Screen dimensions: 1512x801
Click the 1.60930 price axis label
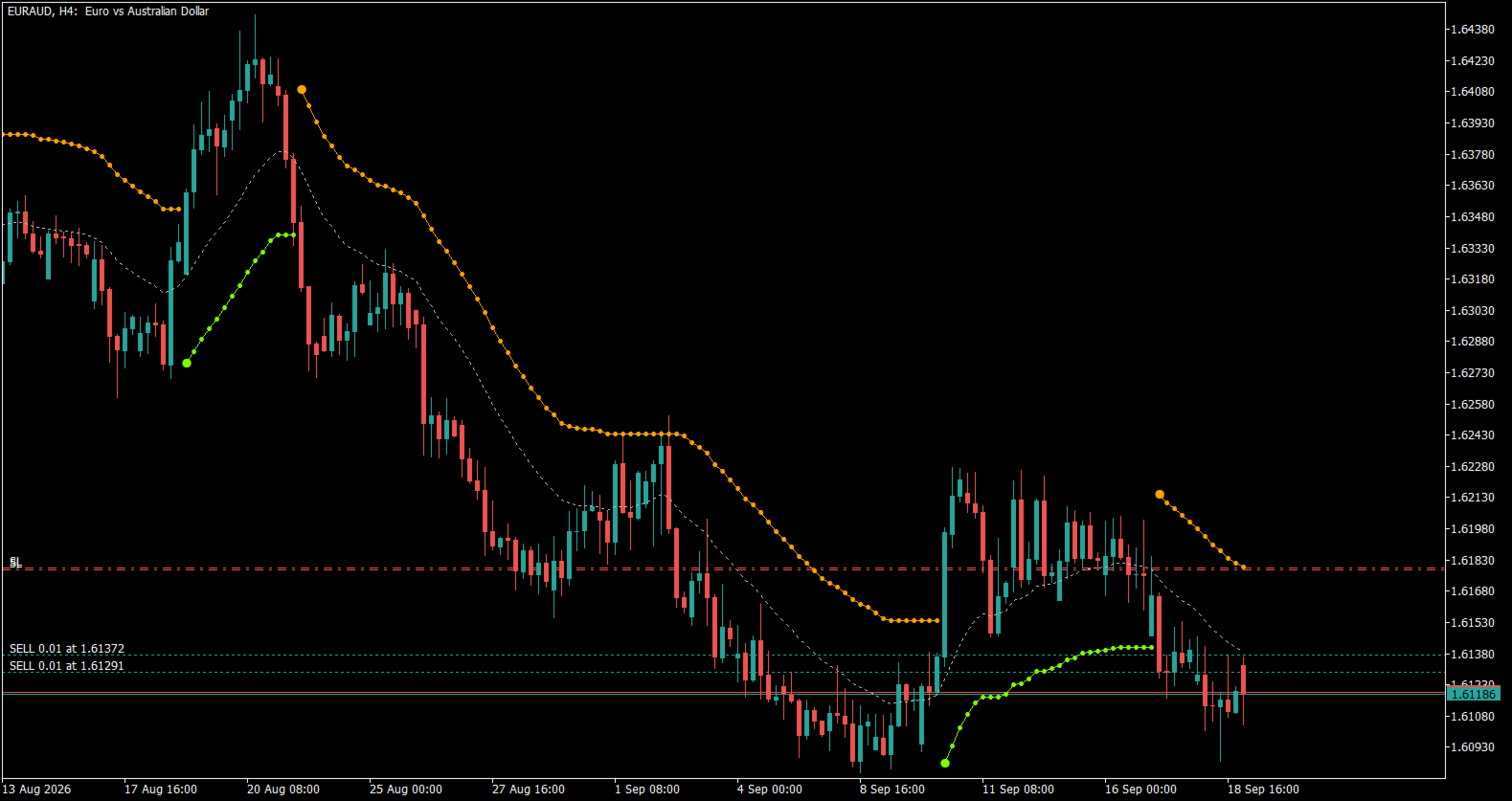coord(1473,747)
